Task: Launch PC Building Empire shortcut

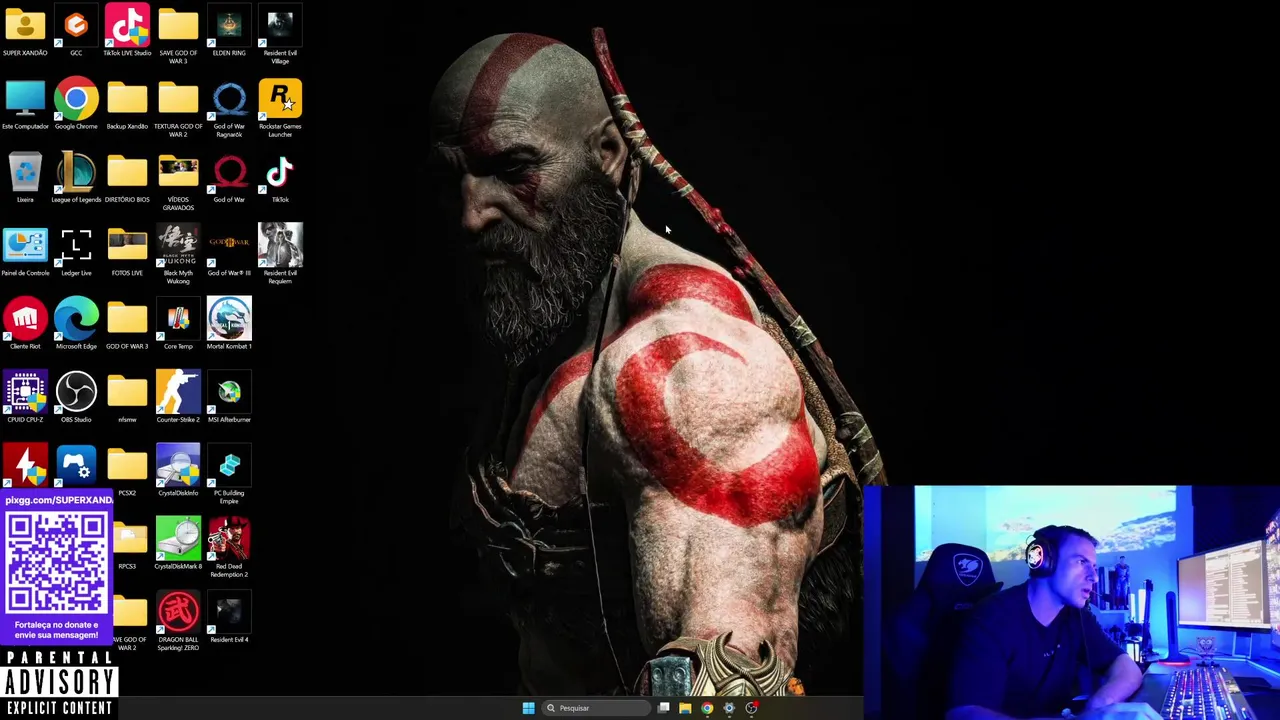Action: 229,475
